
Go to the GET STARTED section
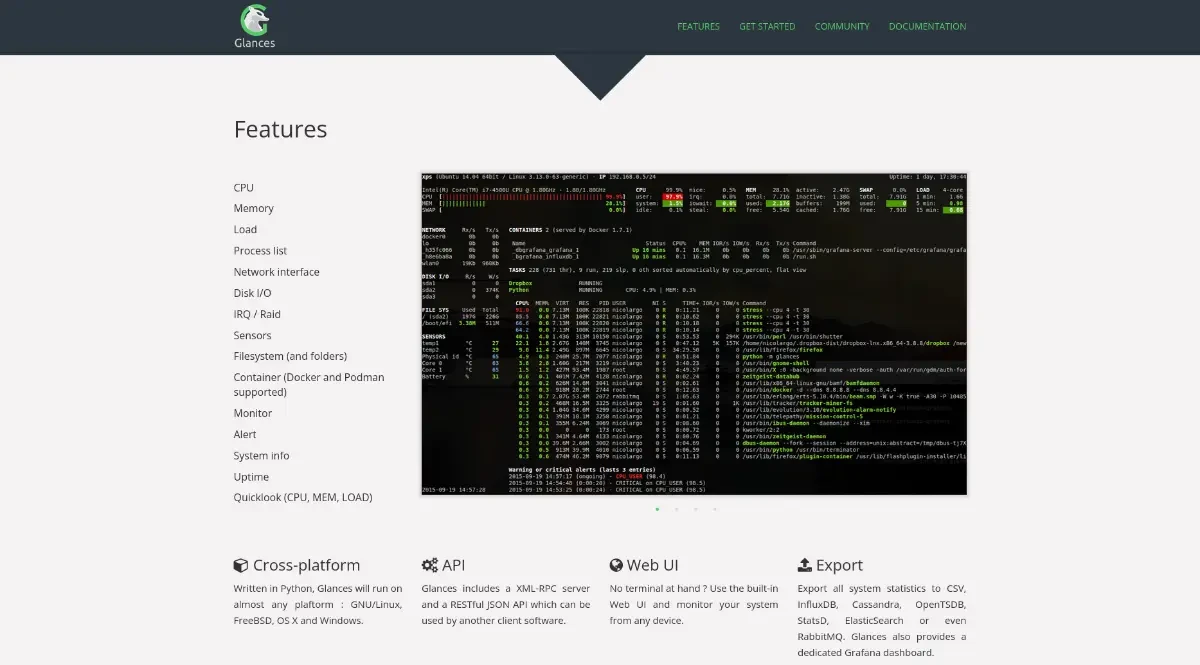tap(767, 27)
